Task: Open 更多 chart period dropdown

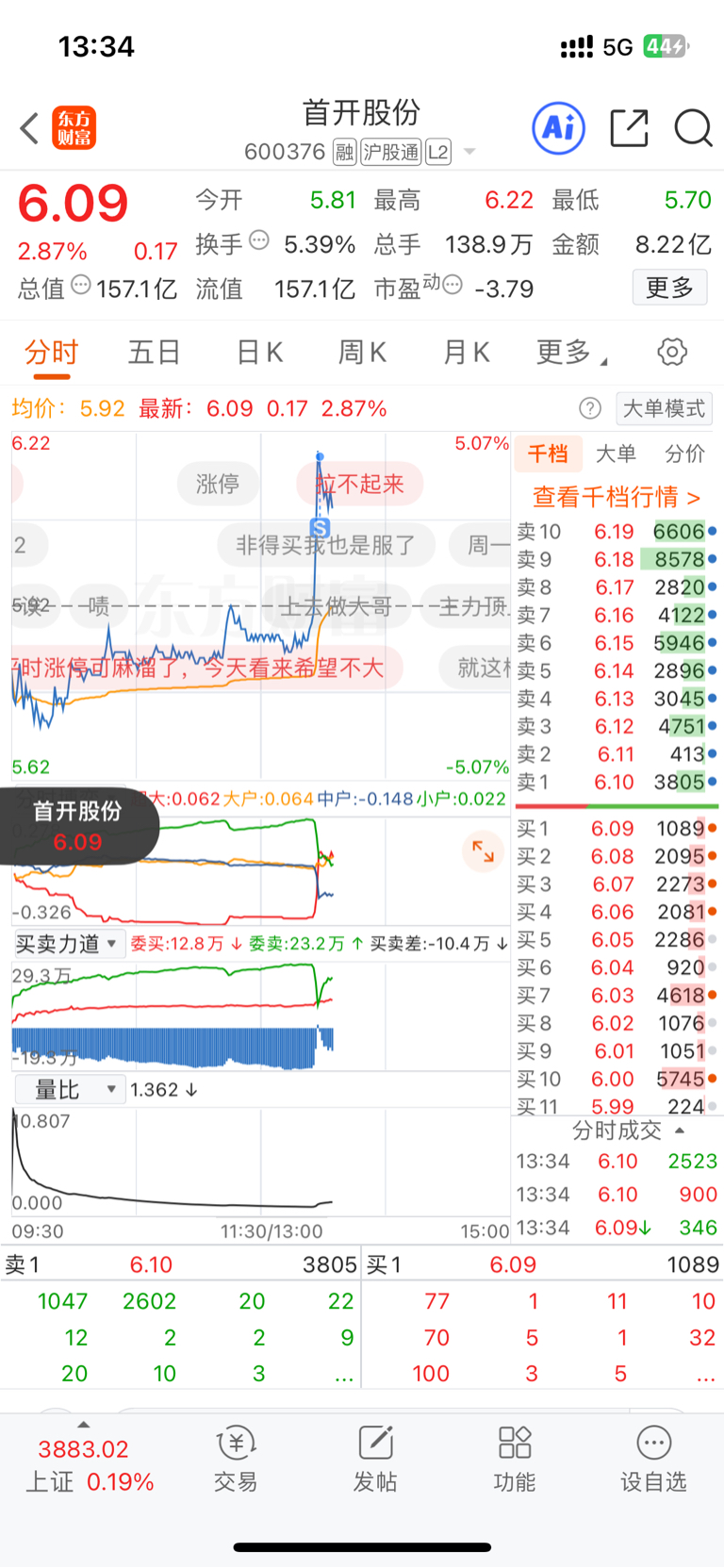Action: pyautogui.click(x=571, y=353)
